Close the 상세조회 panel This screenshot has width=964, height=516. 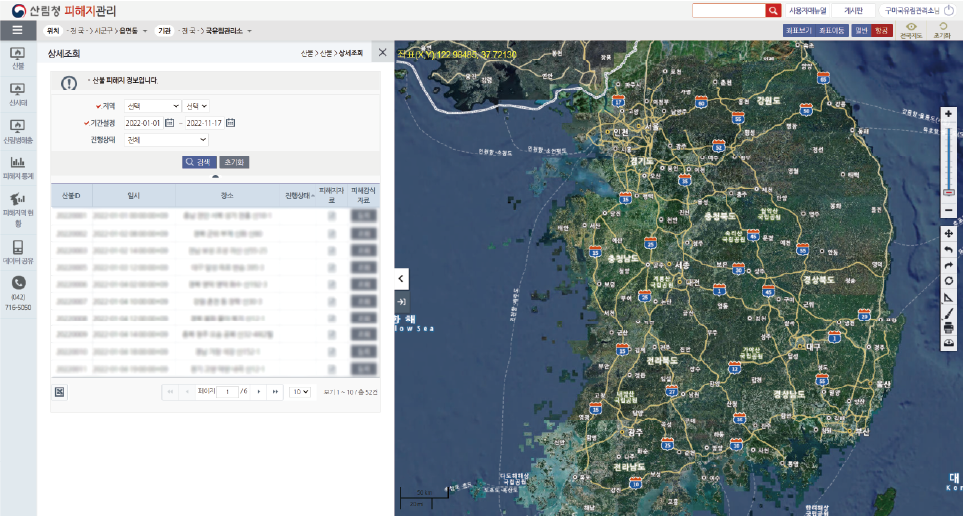(382, 53)
